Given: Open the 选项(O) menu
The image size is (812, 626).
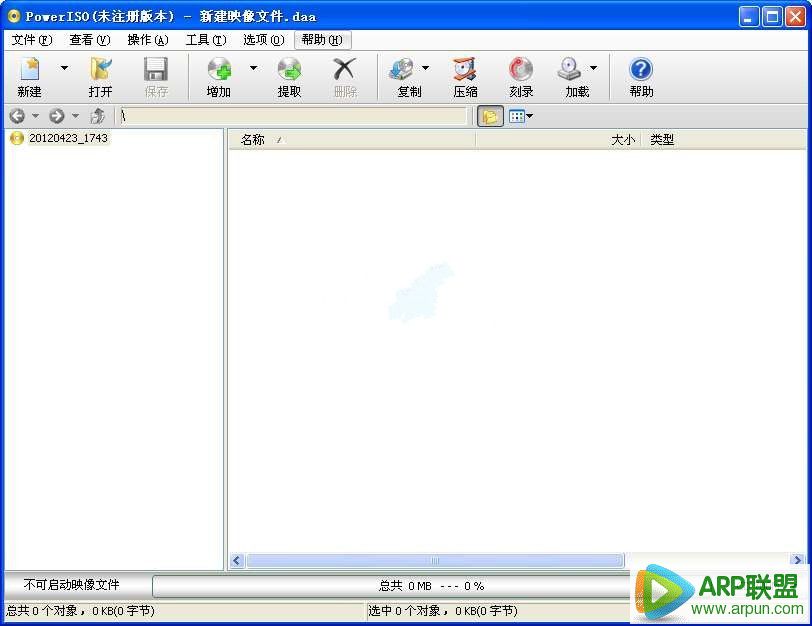Looking at the screenshot, I should coord(264,40).
